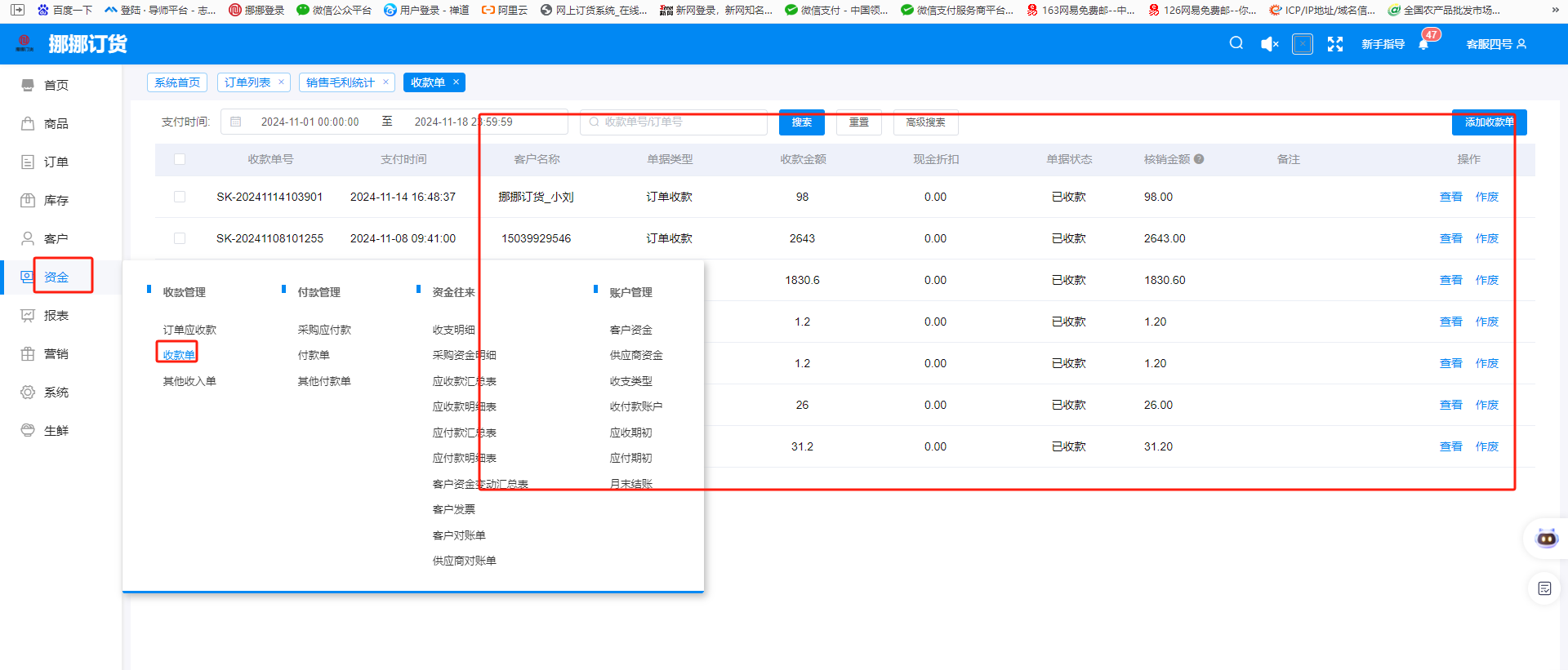1568x670 pixels.
Task: Check the box for SK-20241114103901 row
Action: point(180,197)
